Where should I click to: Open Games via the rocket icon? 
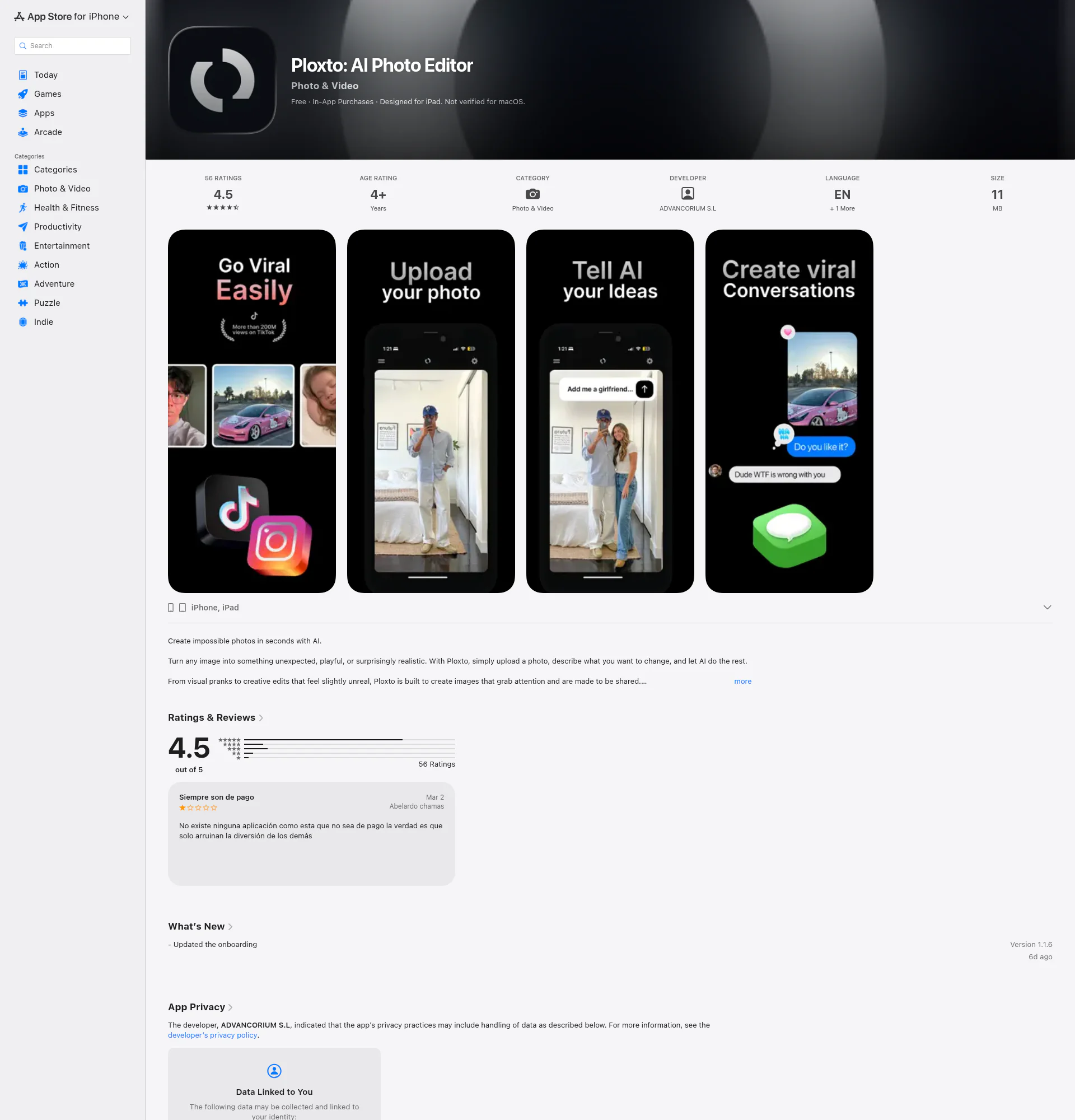(23, 94)
